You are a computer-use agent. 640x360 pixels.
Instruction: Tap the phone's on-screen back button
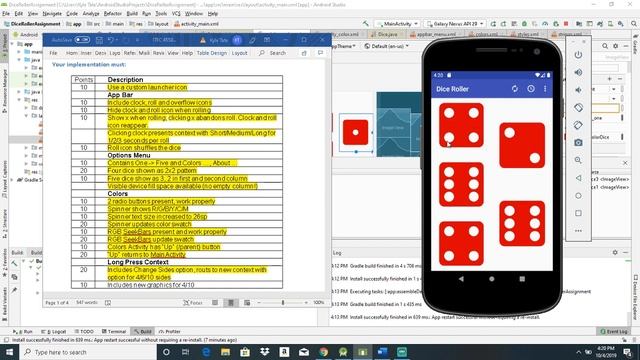pyautogui.click(x=461, y=279)
